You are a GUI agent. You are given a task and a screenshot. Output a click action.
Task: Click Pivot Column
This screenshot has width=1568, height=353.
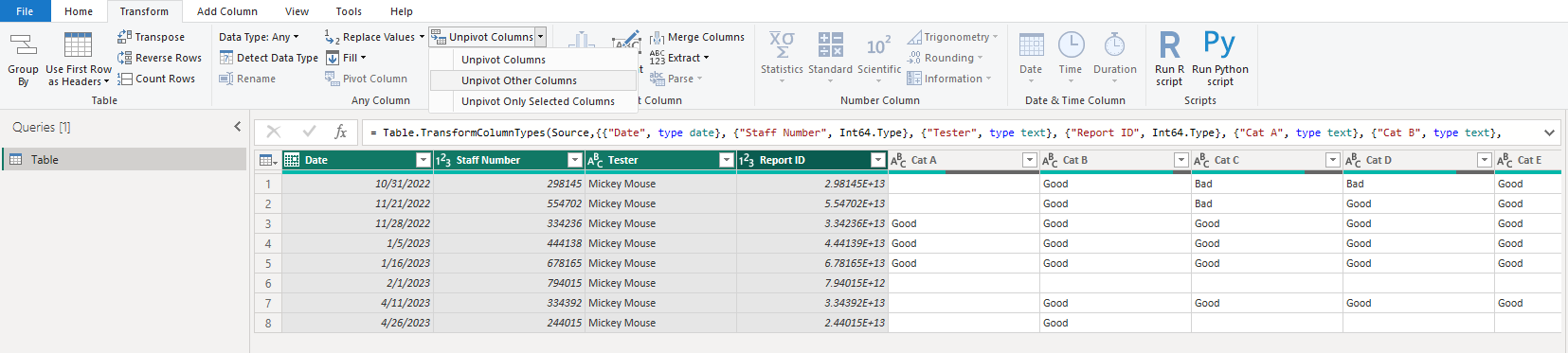pyautogui.click(x=366, y=79)
